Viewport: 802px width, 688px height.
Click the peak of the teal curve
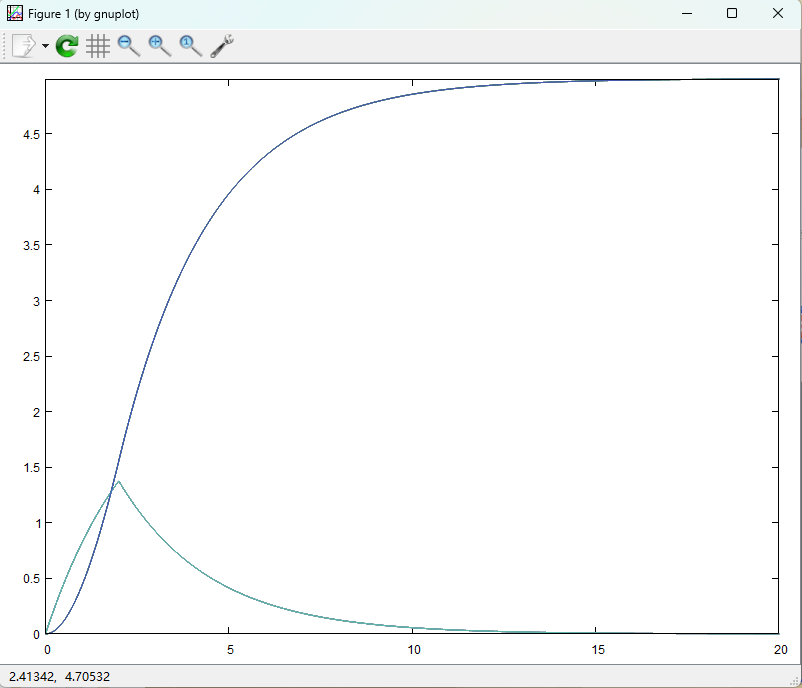[x=119, y=481]
